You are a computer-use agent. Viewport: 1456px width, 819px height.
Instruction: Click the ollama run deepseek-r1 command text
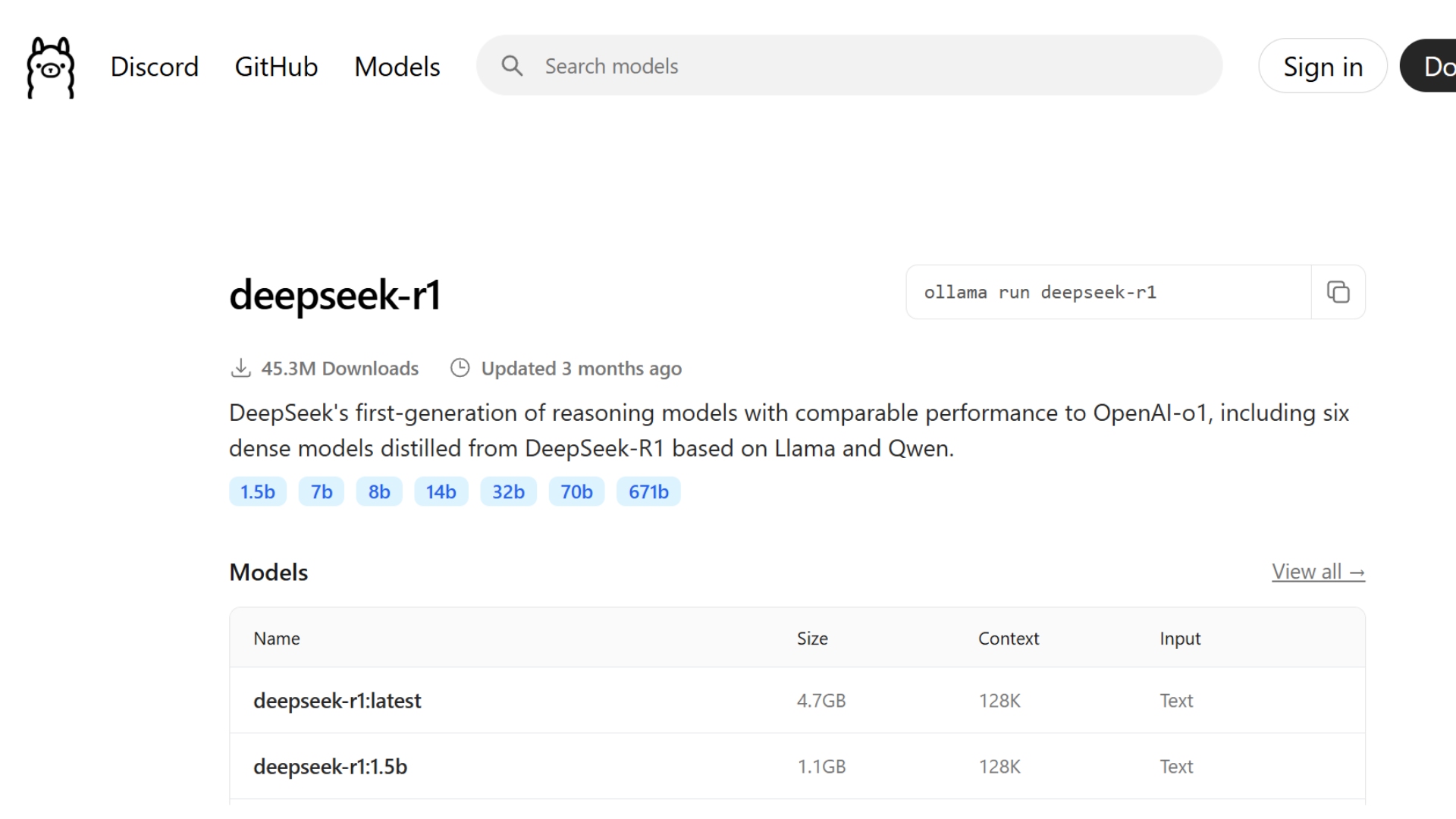point(1040,292)
